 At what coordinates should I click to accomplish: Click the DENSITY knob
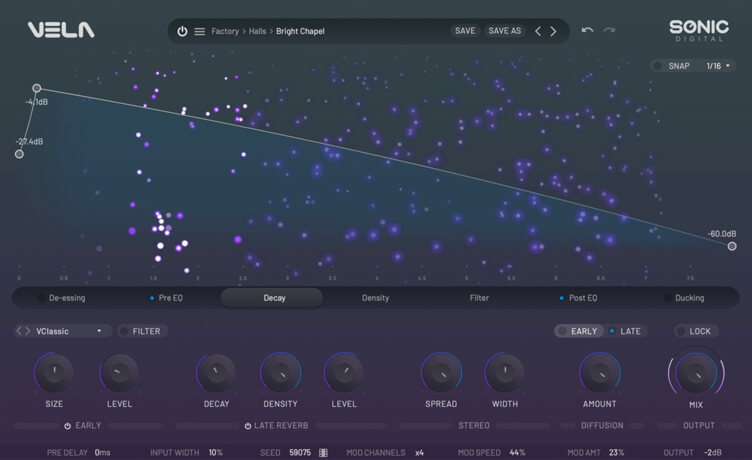[x=281, y=372]
